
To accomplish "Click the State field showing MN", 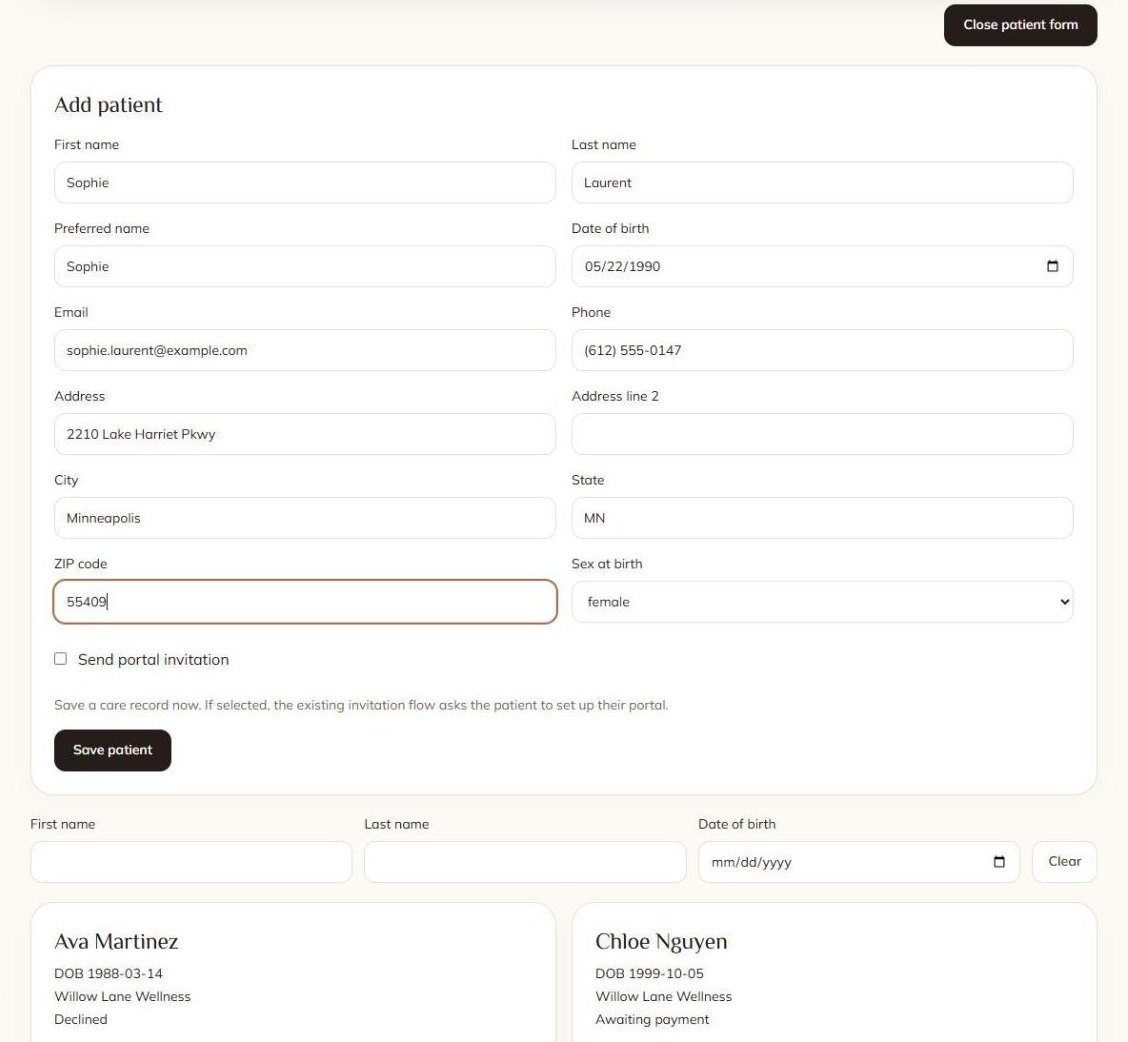I will [x=822, y=518].
